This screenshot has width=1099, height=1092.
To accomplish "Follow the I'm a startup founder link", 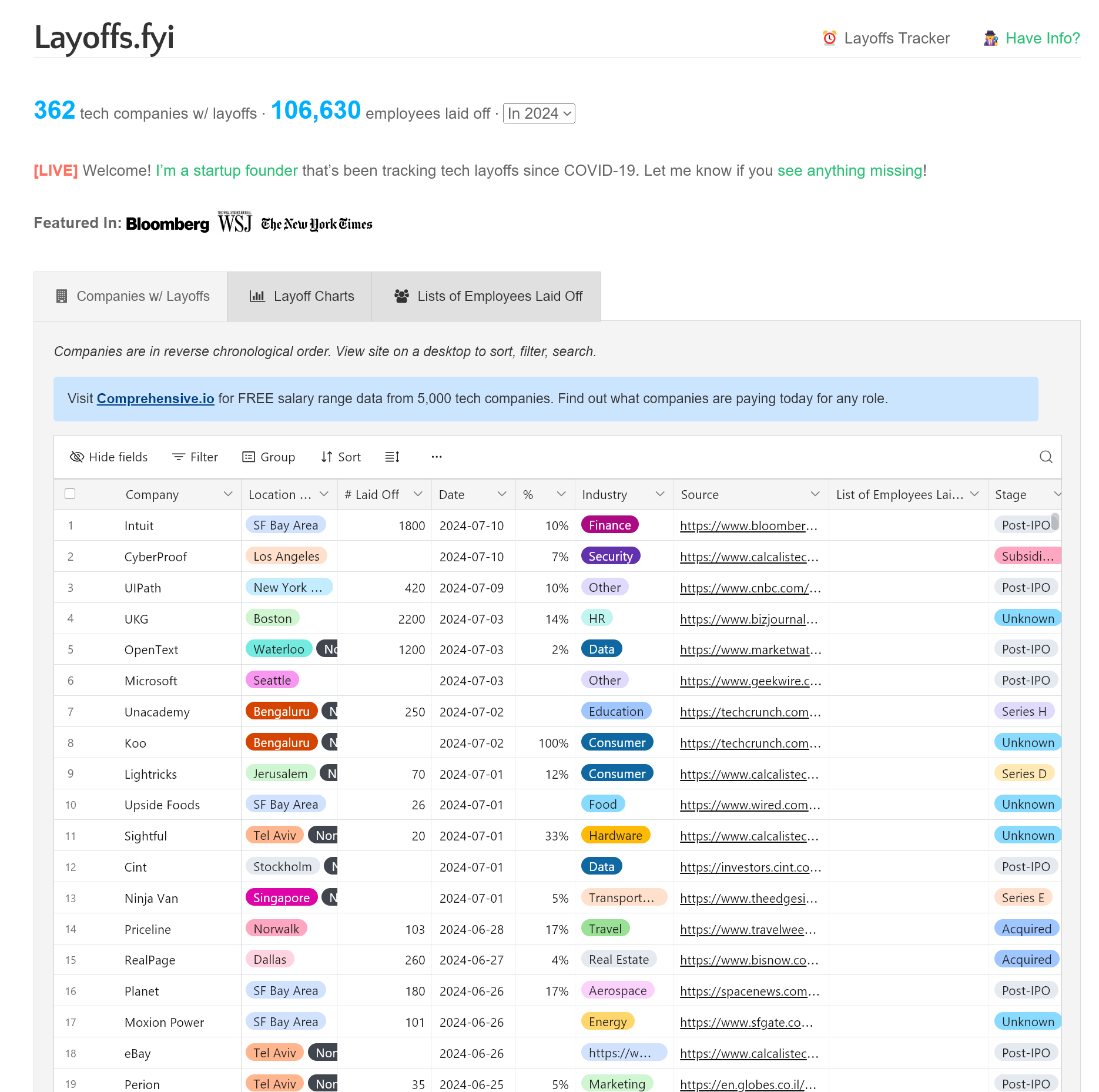I will (x=226, y=170).
